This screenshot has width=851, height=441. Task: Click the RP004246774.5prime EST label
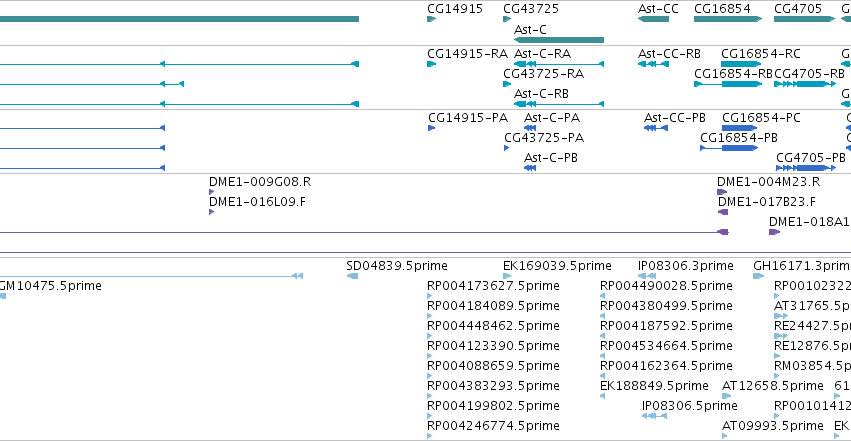(x=493, y=426)
